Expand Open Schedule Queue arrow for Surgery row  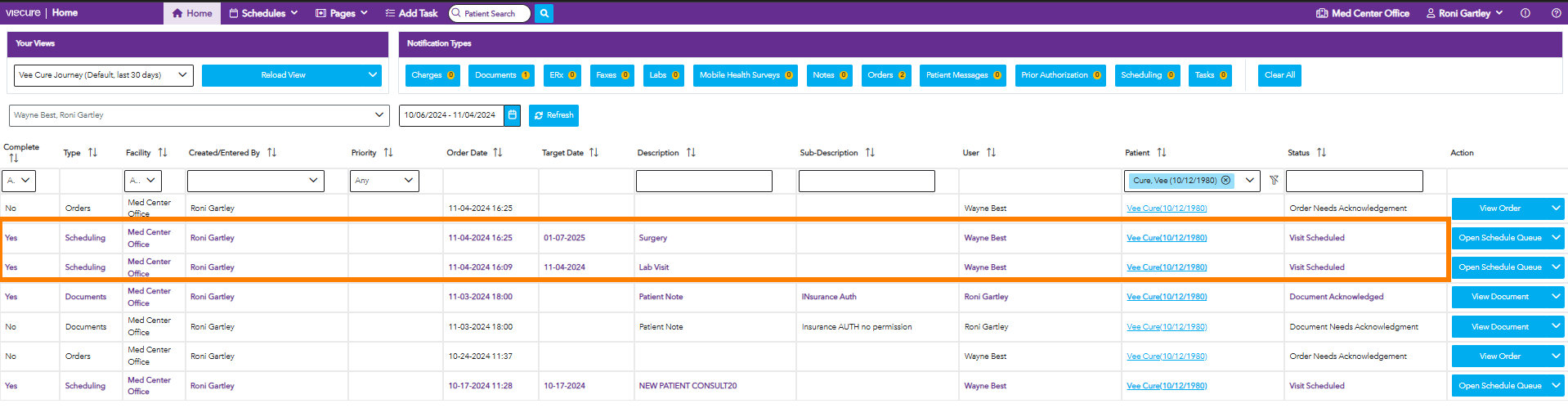[1556, 238]
